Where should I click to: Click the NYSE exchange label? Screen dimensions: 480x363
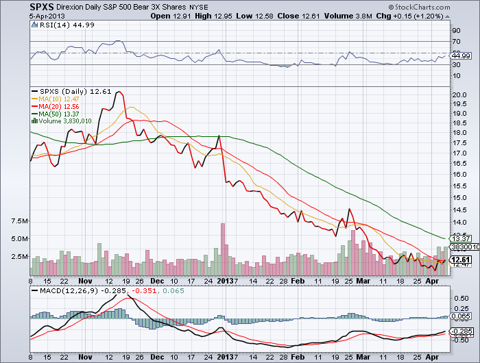click(x=199, y=7)
